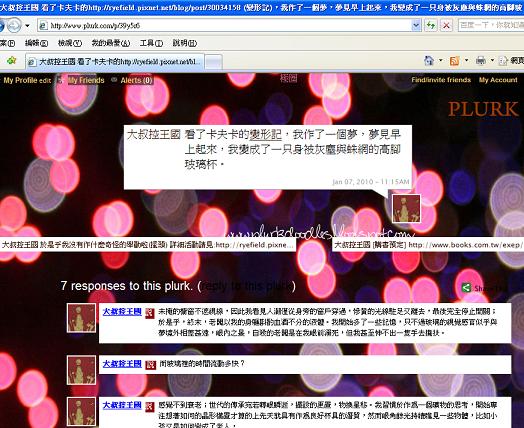The height and width of the screenshot is (428, 524).
Task: Open the navigation history dropdown arrow
Action: 27,26
